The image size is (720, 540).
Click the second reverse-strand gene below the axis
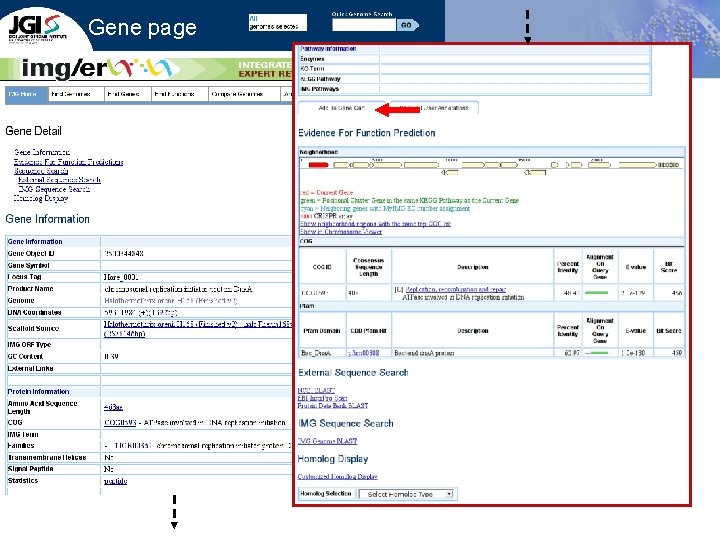[535, 173]
